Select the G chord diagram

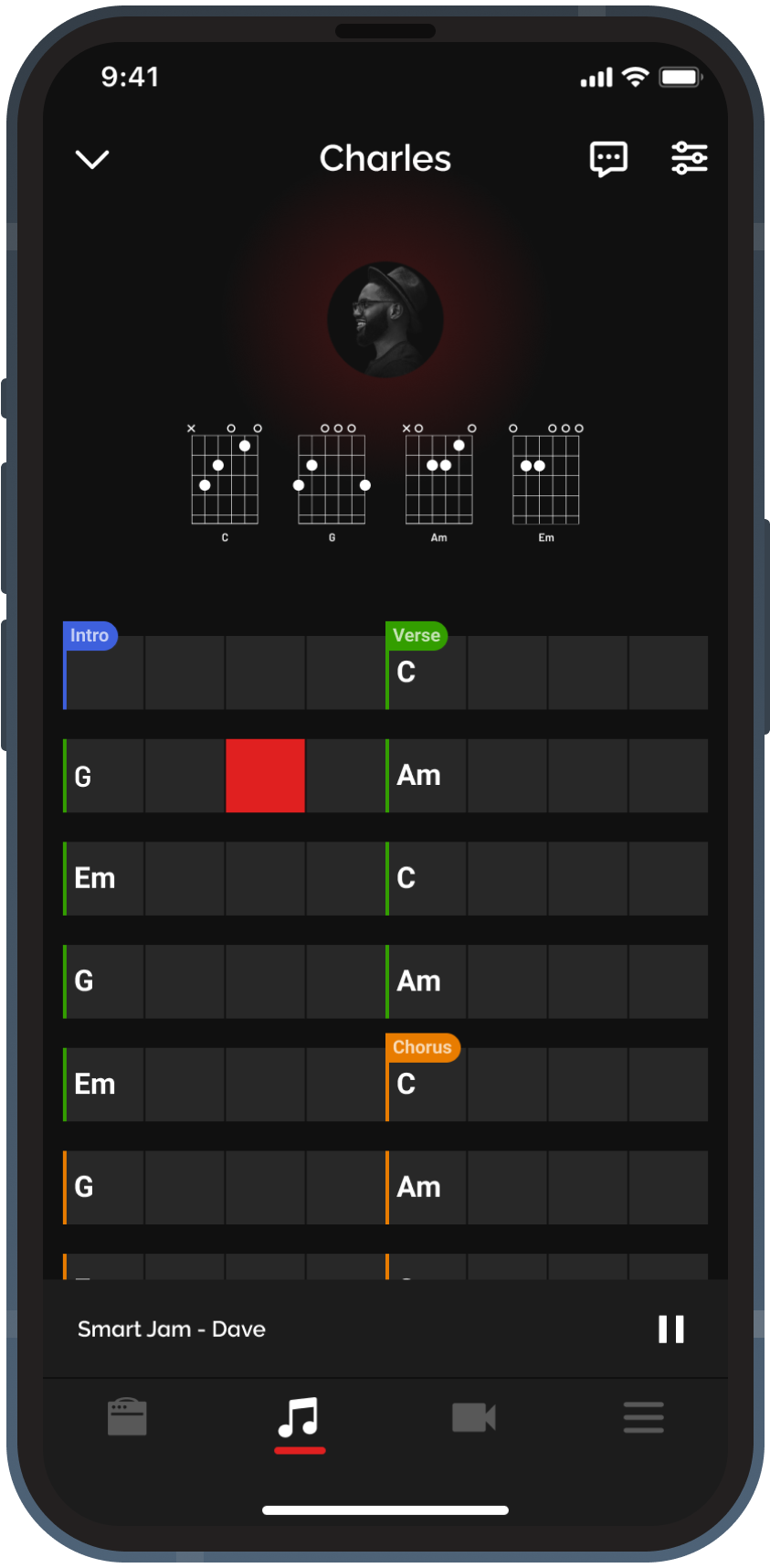tap(332, 480)
